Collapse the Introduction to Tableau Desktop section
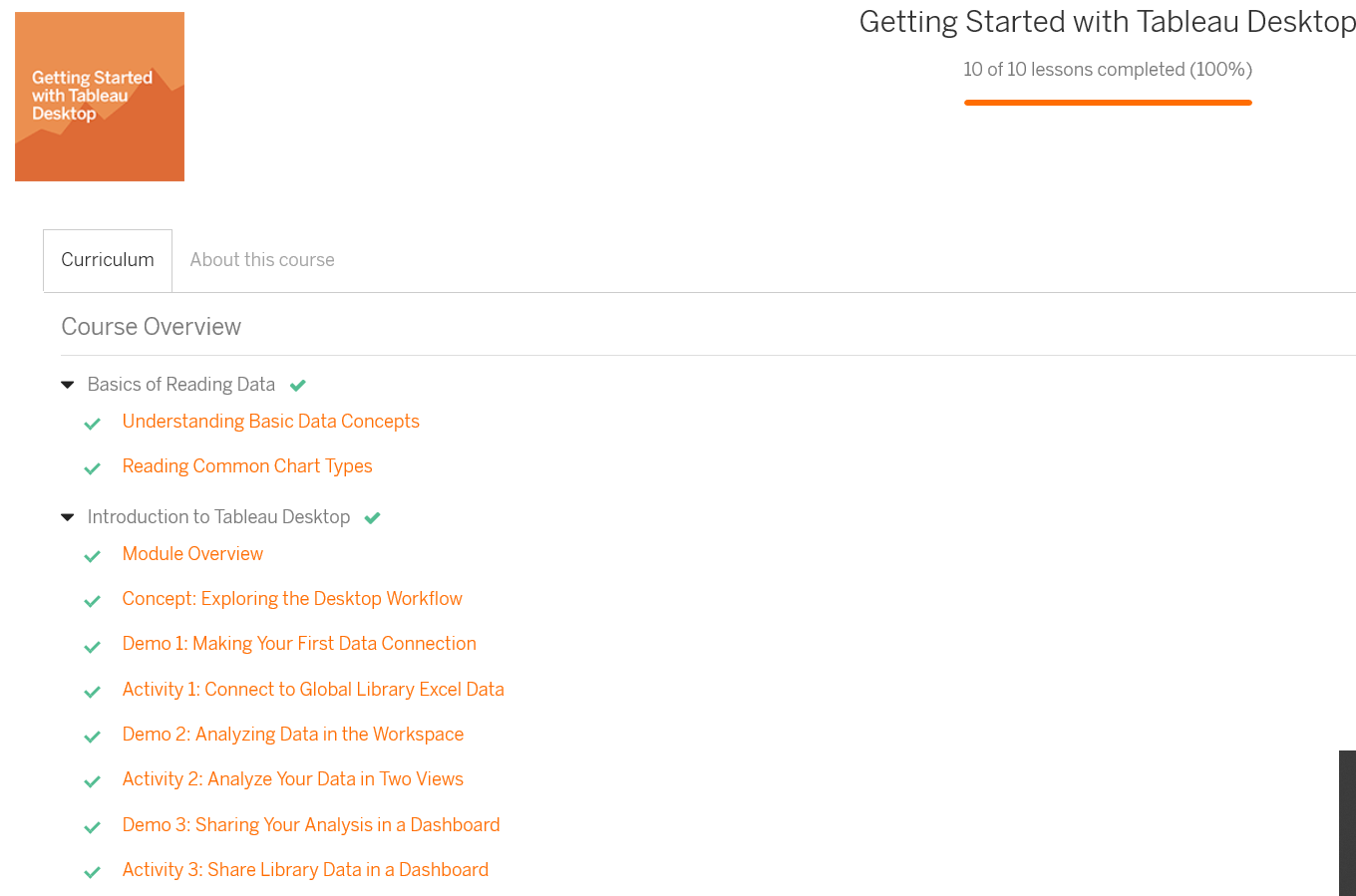The image size is (1356, 896). point(67,516)
